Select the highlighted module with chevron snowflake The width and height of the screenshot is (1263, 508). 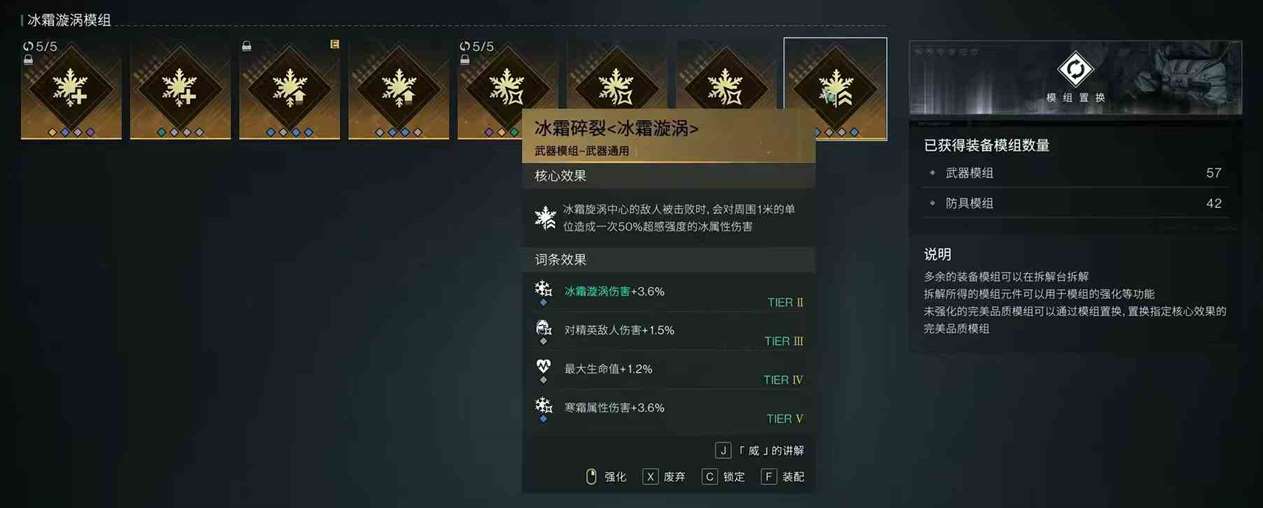[835, 88]
